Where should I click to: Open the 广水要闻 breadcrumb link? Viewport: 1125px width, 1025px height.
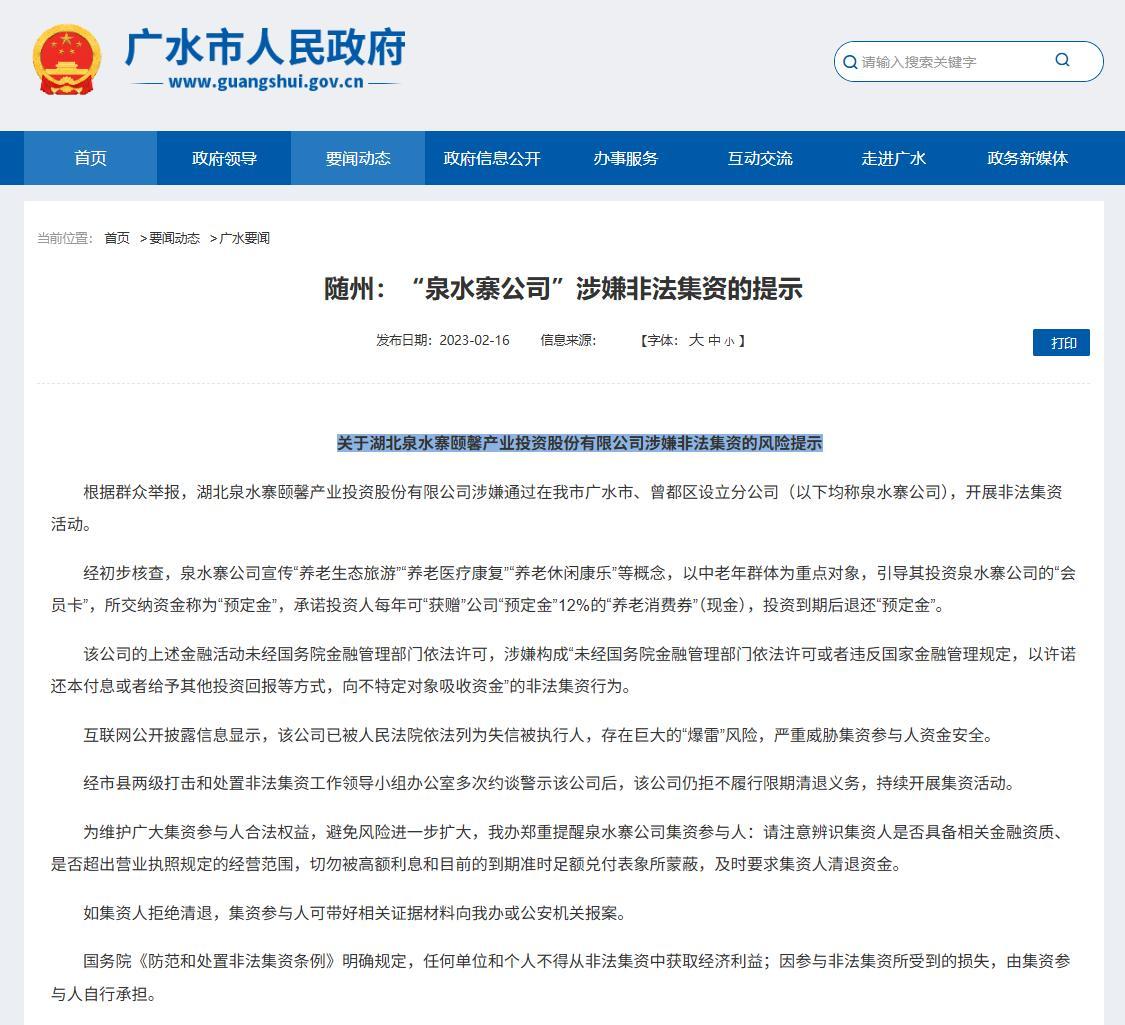[x=244, y=238]
